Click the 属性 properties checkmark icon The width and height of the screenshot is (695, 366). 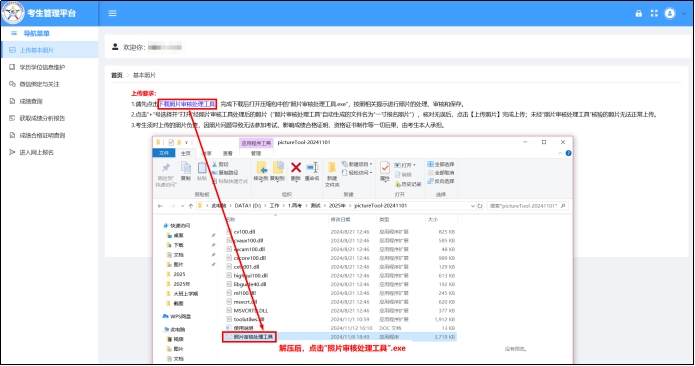tap(385, 167)
